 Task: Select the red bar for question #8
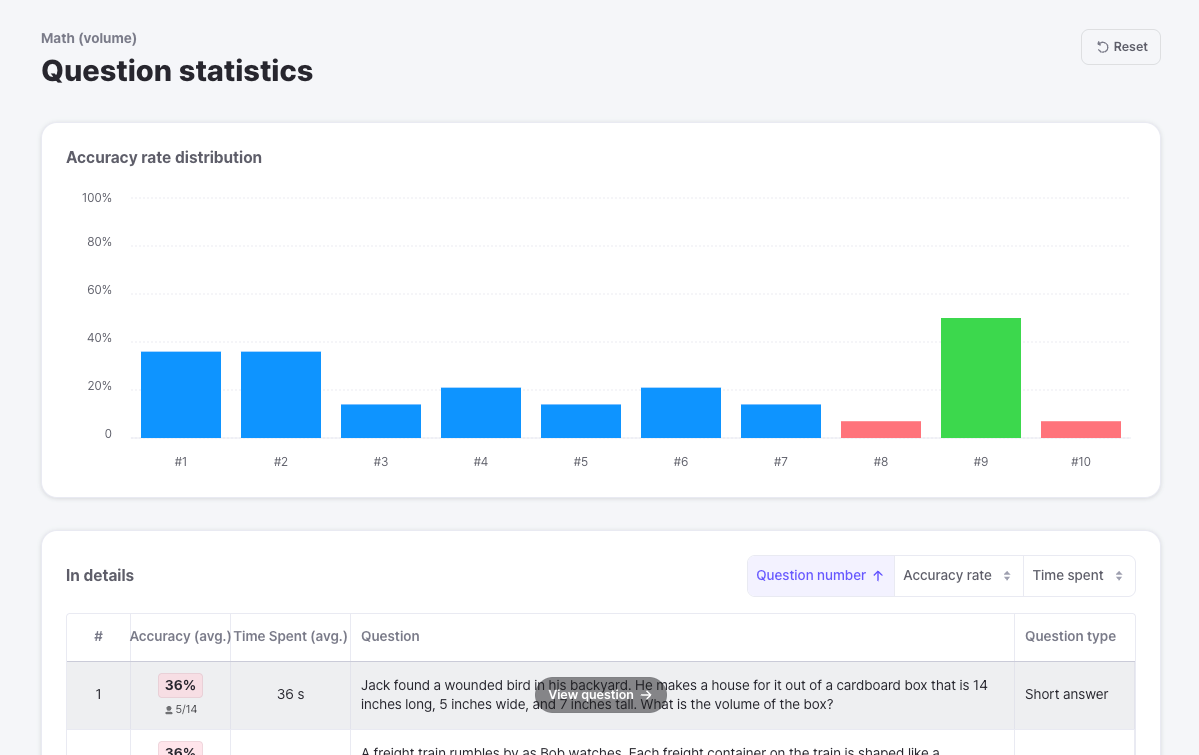(881, 430)
